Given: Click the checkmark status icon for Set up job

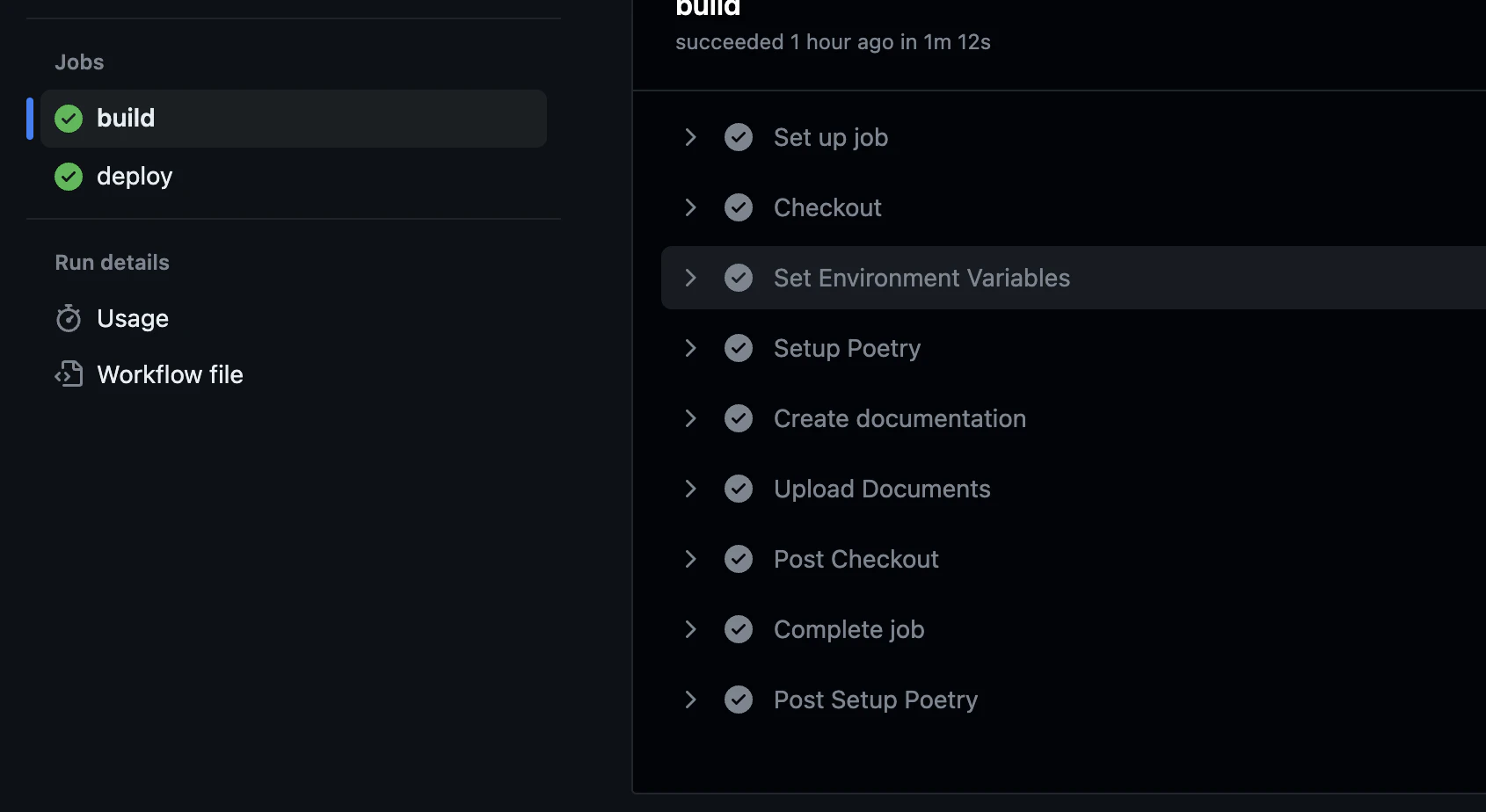Looking at the screenshot, I should pos(739,137).
